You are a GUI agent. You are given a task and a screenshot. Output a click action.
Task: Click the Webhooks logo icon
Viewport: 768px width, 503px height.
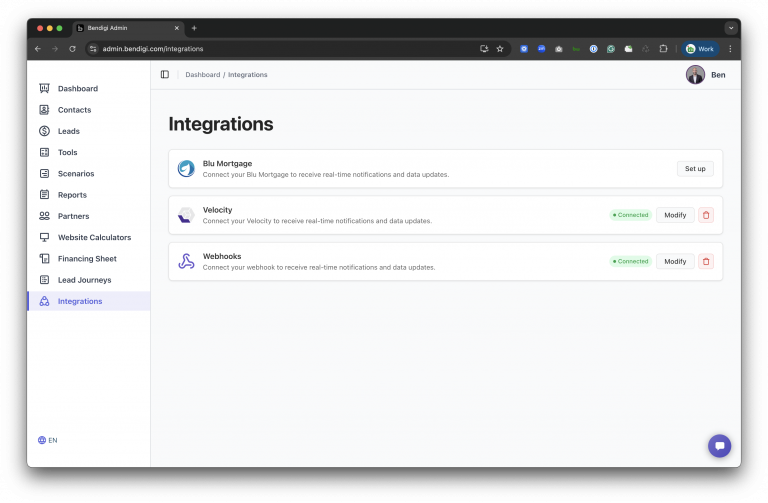point(186,261)
